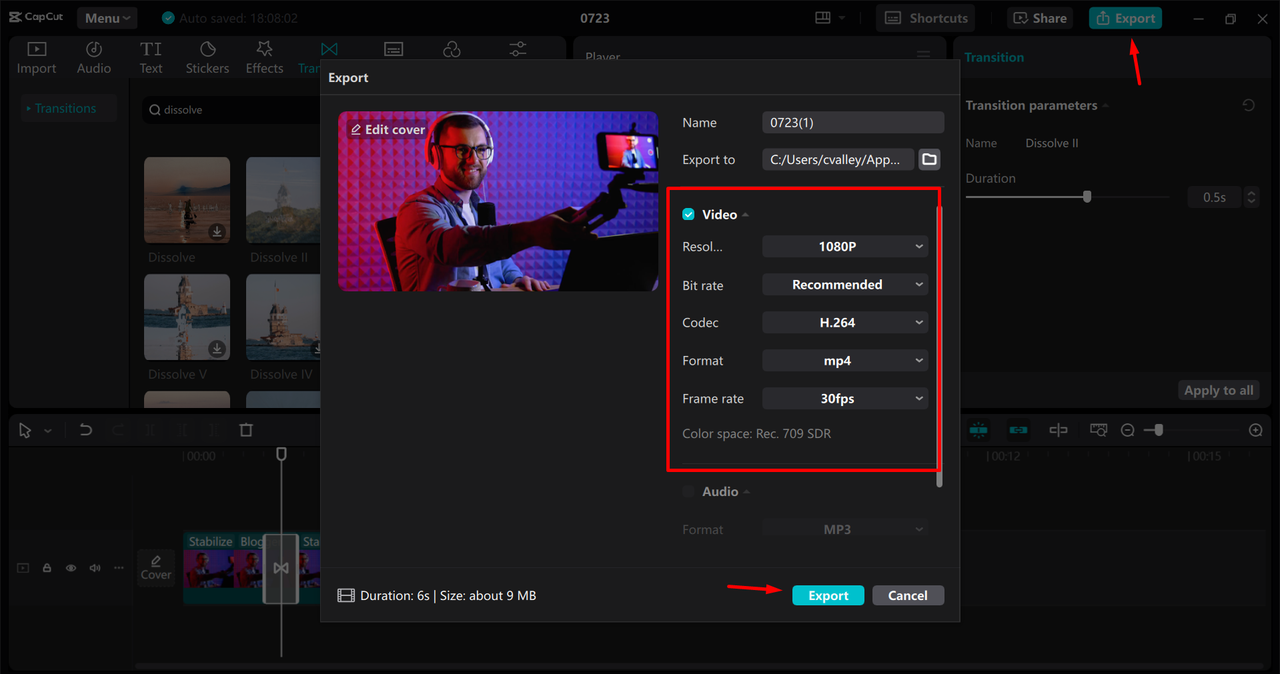Screen dimensions: 1280x674
Task: Open the Format mp4 dropdown
Action: point(845,361)
